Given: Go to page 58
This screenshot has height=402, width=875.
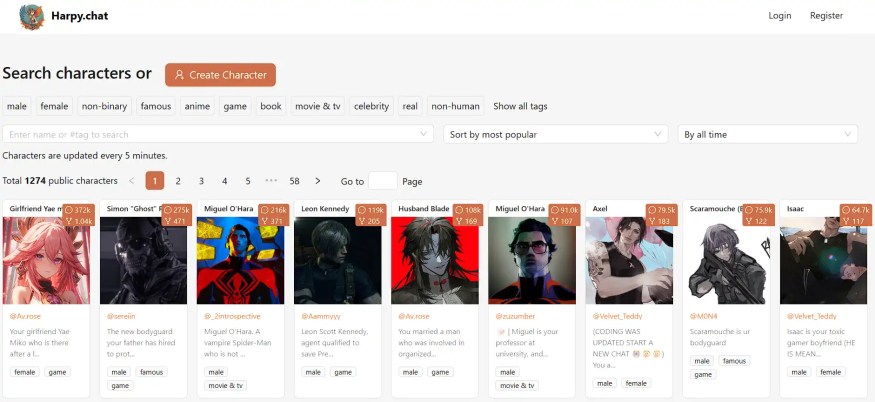Looking at the screenshot, I should (295, 181).
